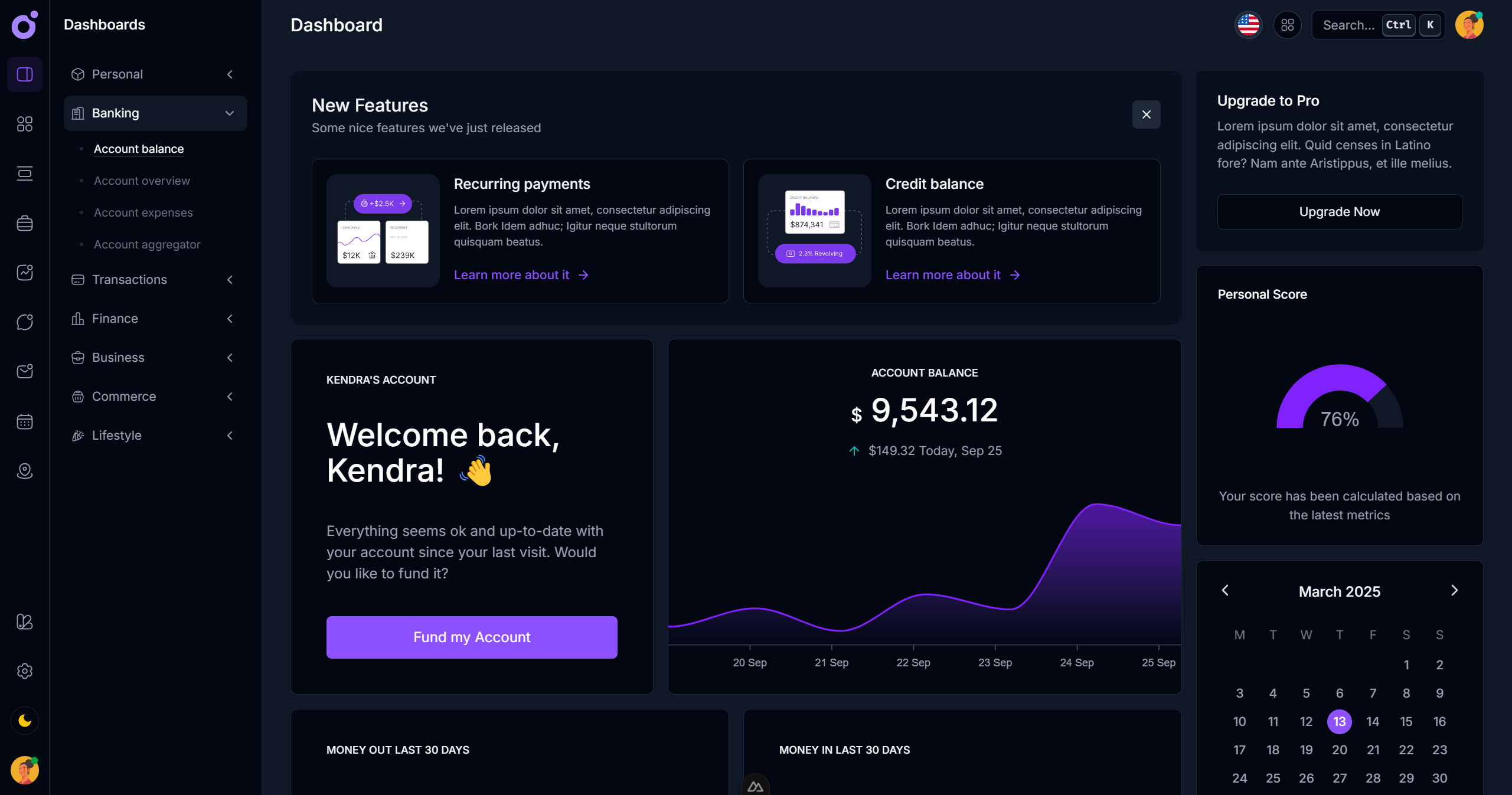Open the calendar icon in the sidebar
The width and height of the screenshot is (1512, 795).
point(24,421)
